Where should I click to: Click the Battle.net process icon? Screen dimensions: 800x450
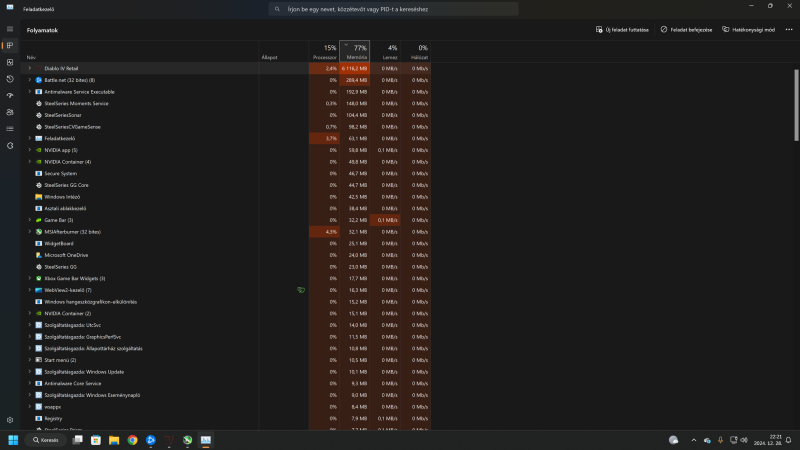click(x=39, y=80)
